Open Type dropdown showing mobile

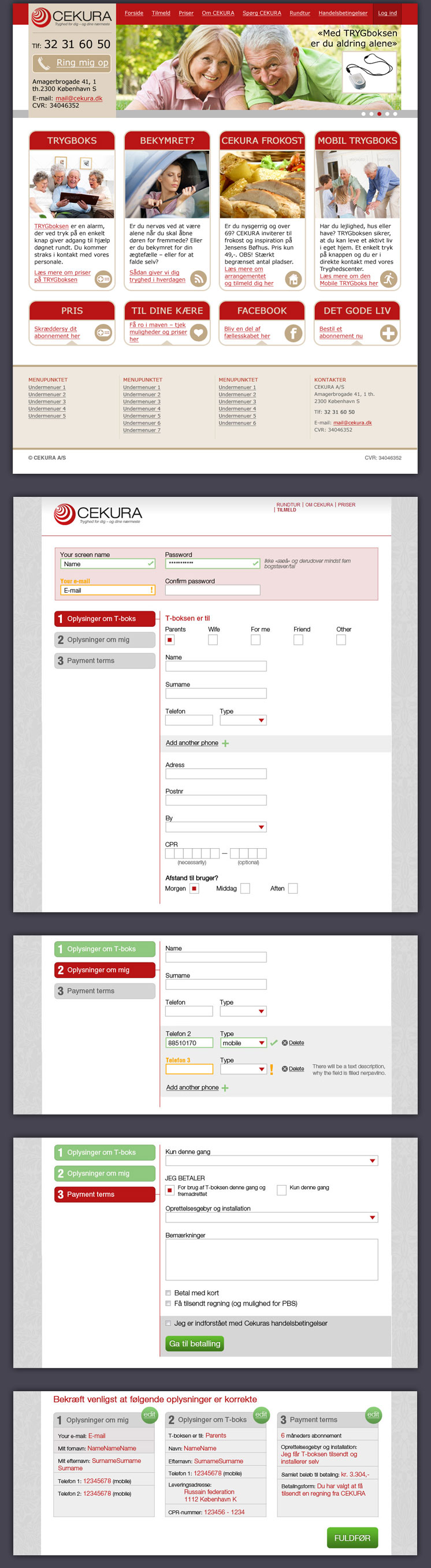click(x=243, y=1043)
